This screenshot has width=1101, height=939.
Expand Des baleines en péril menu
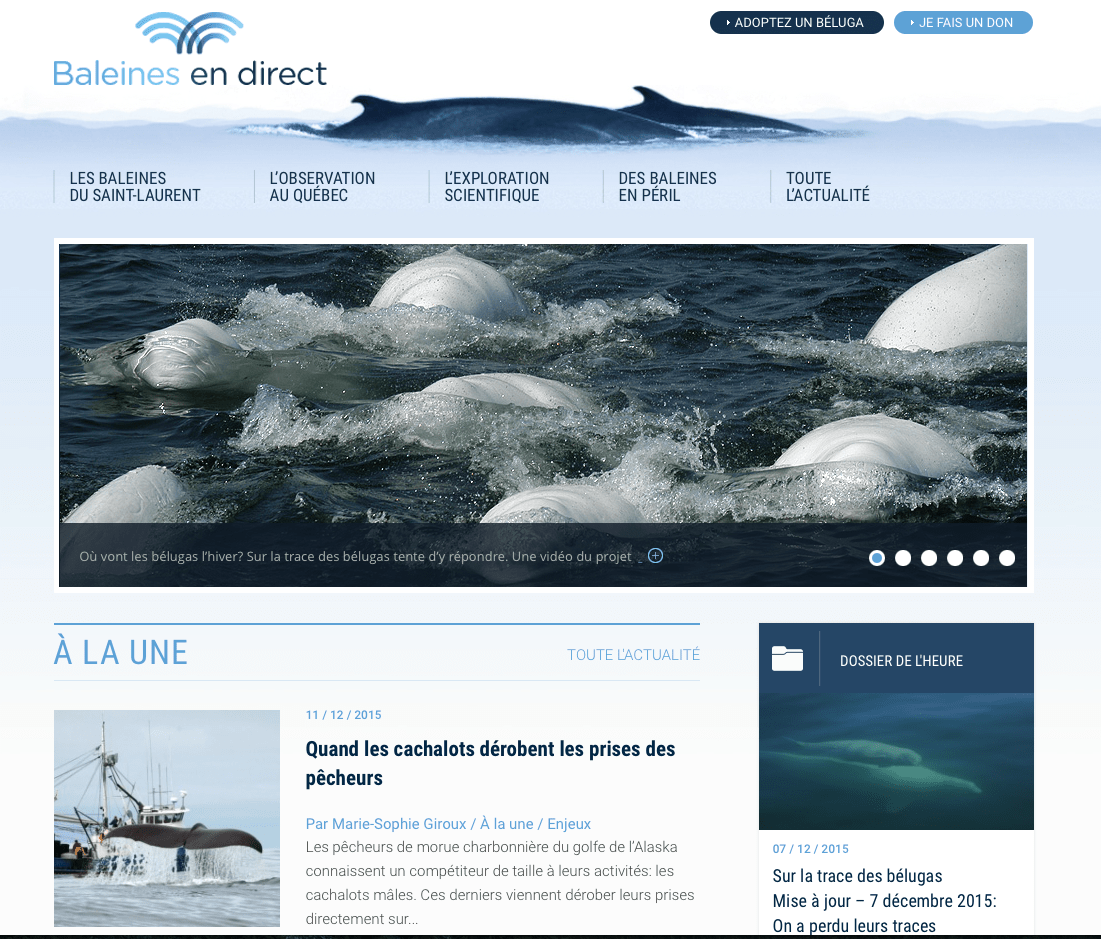[667, 187]
